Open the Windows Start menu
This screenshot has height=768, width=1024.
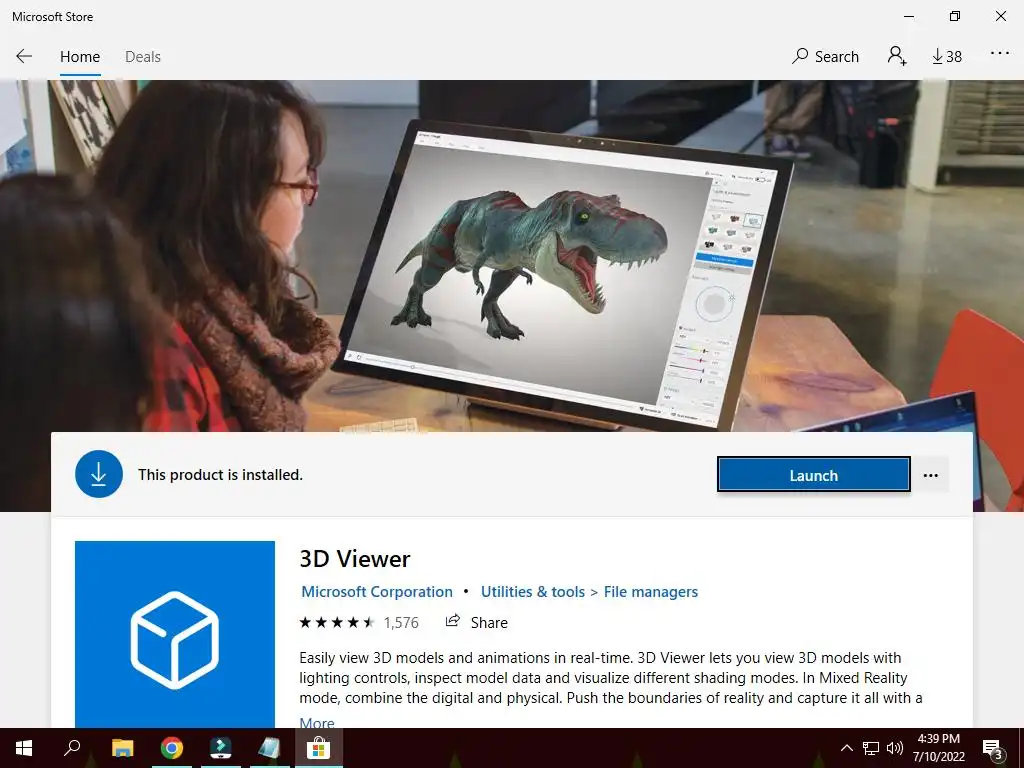[24, 748]
